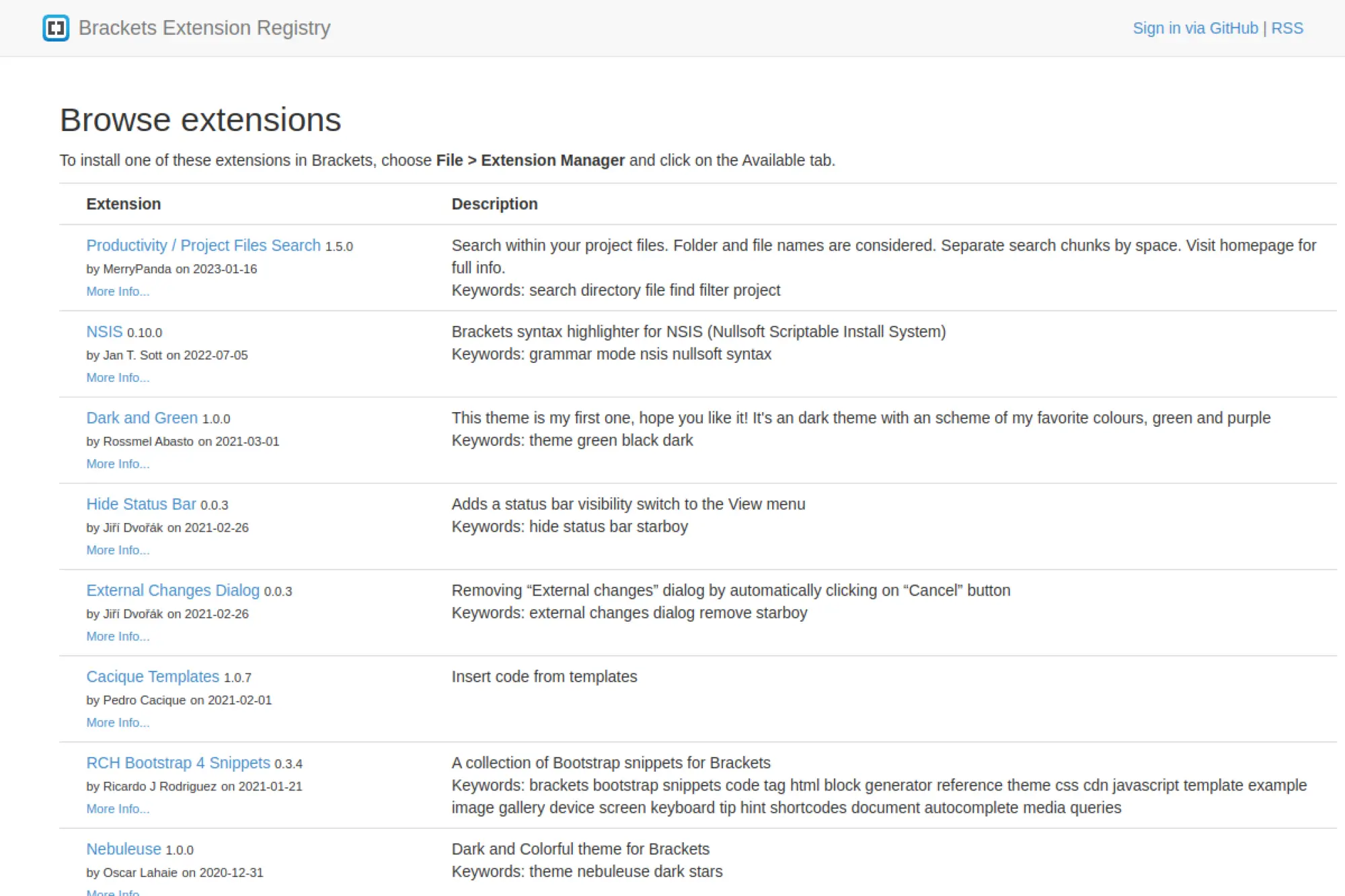
Task: Click the Brackets logo icon
Action: click(58, 28)
